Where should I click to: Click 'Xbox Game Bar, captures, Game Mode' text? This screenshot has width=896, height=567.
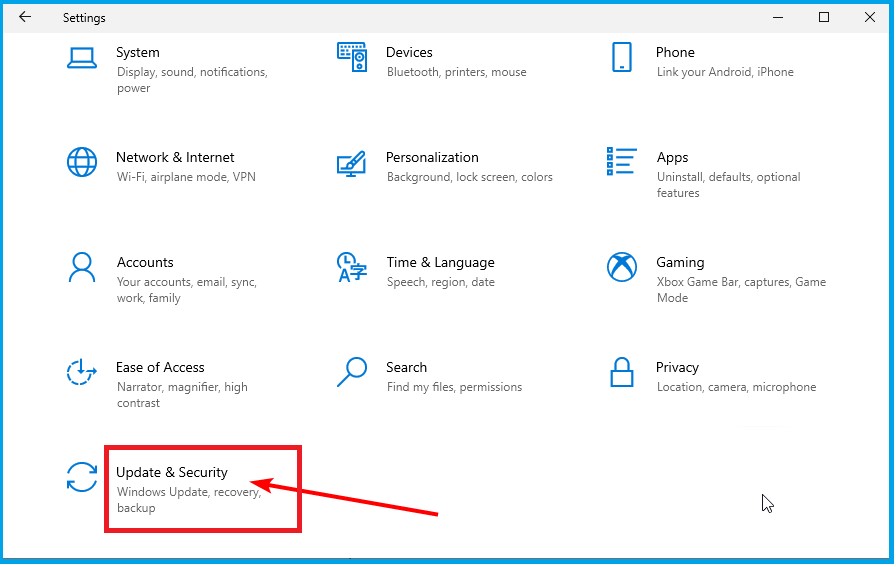point(741,290)
